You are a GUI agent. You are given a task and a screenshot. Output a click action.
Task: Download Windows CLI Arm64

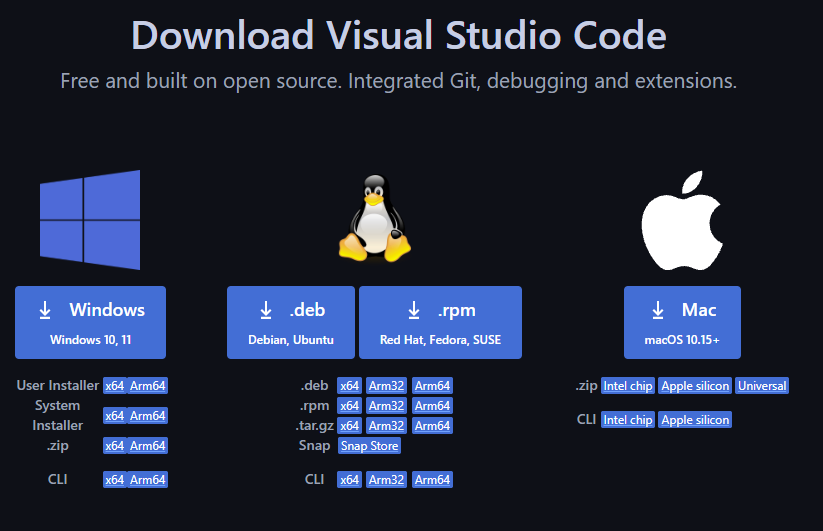(x=147, y=480)
